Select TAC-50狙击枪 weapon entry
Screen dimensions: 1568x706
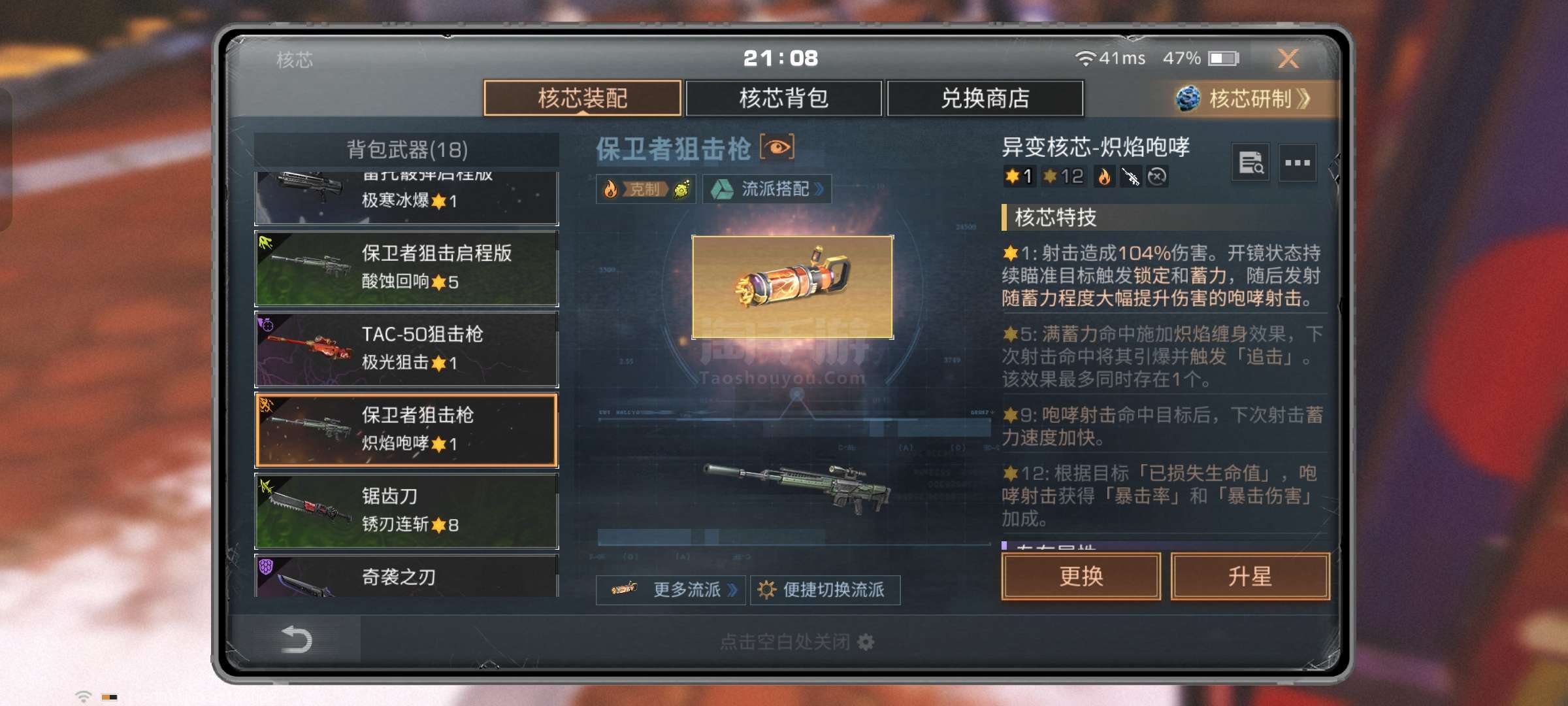pyautogui.click(x=406, y=349)
